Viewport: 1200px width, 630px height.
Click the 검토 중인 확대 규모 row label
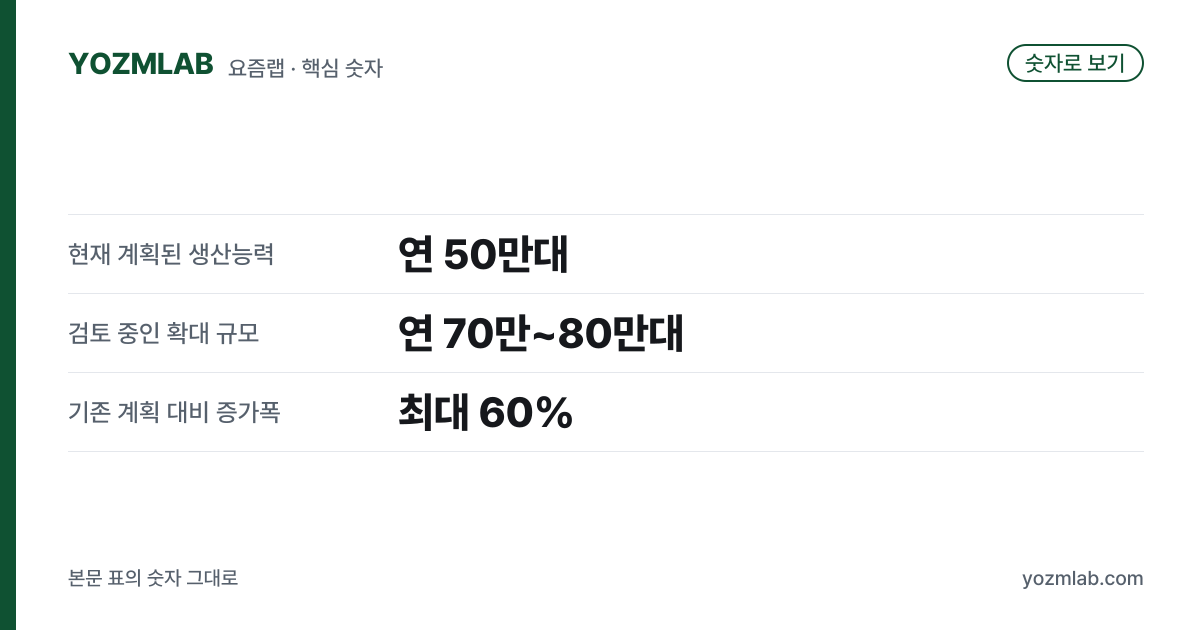164,333
